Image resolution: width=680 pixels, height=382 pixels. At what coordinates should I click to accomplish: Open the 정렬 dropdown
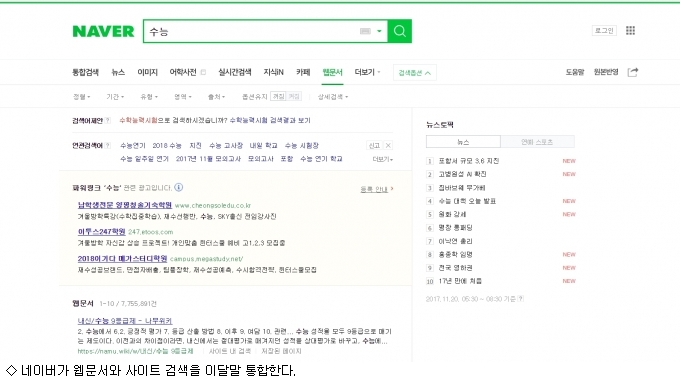[82, 97]
